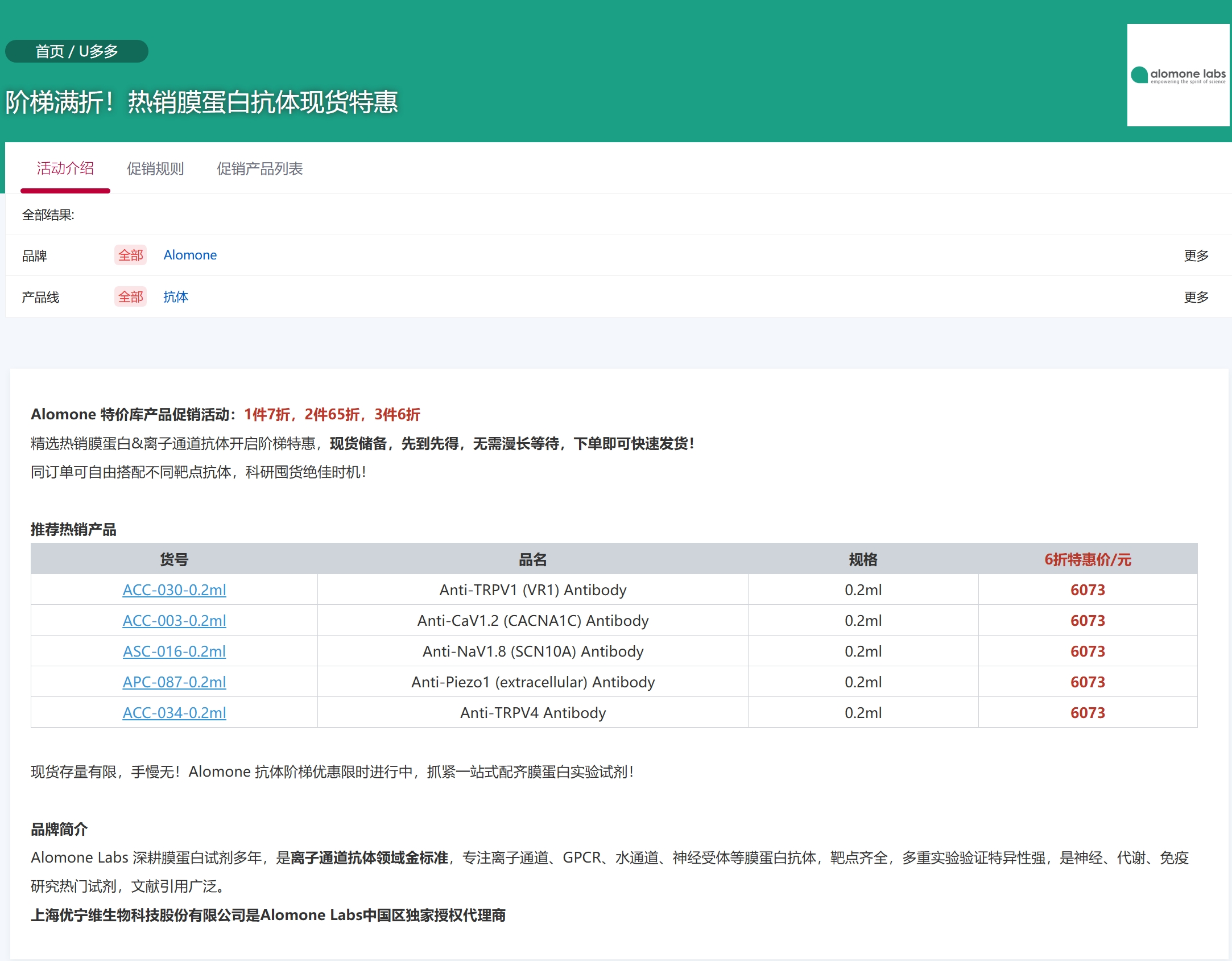Click the Anti-TRPV1 (VR1) Antibody cell
This screenshot has width=1232, height=961.
[533, 589]
